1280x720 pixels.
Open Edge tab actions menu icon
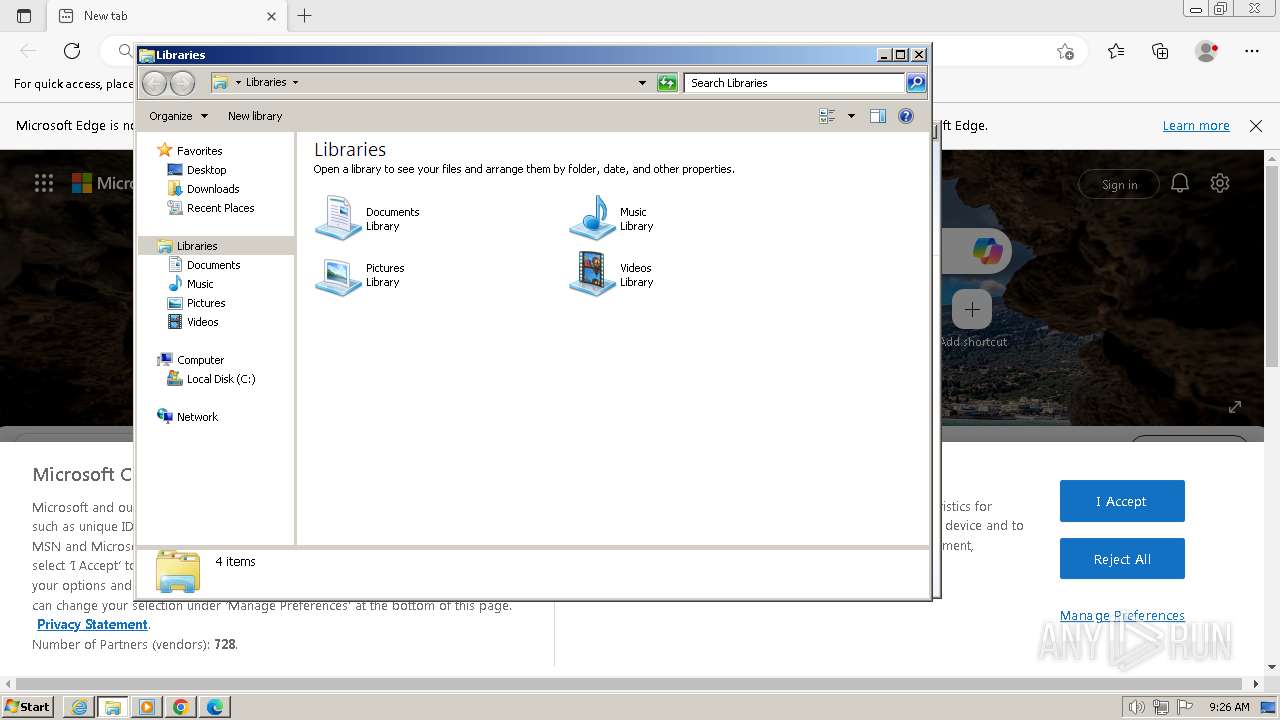pos(24,16)
